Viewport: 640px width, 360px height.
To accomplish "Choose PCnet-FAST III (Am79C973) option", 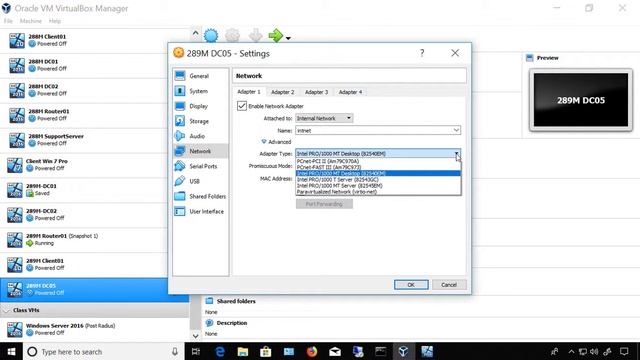I will click(x=378, y=167).
